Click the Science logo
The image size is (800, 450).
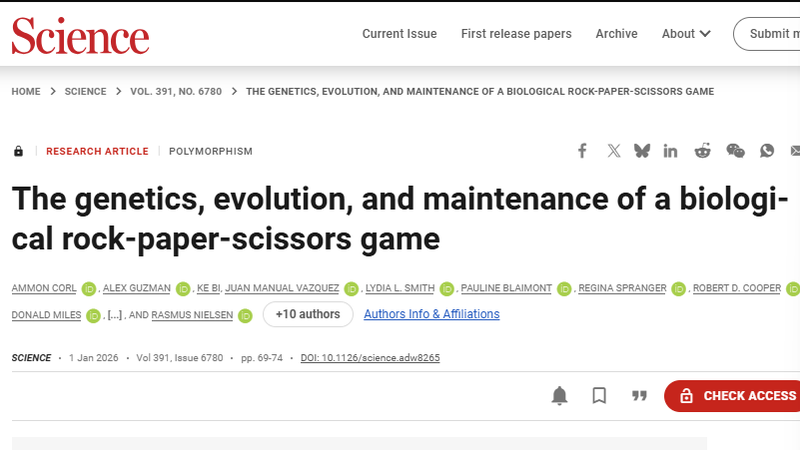(80, 35)
